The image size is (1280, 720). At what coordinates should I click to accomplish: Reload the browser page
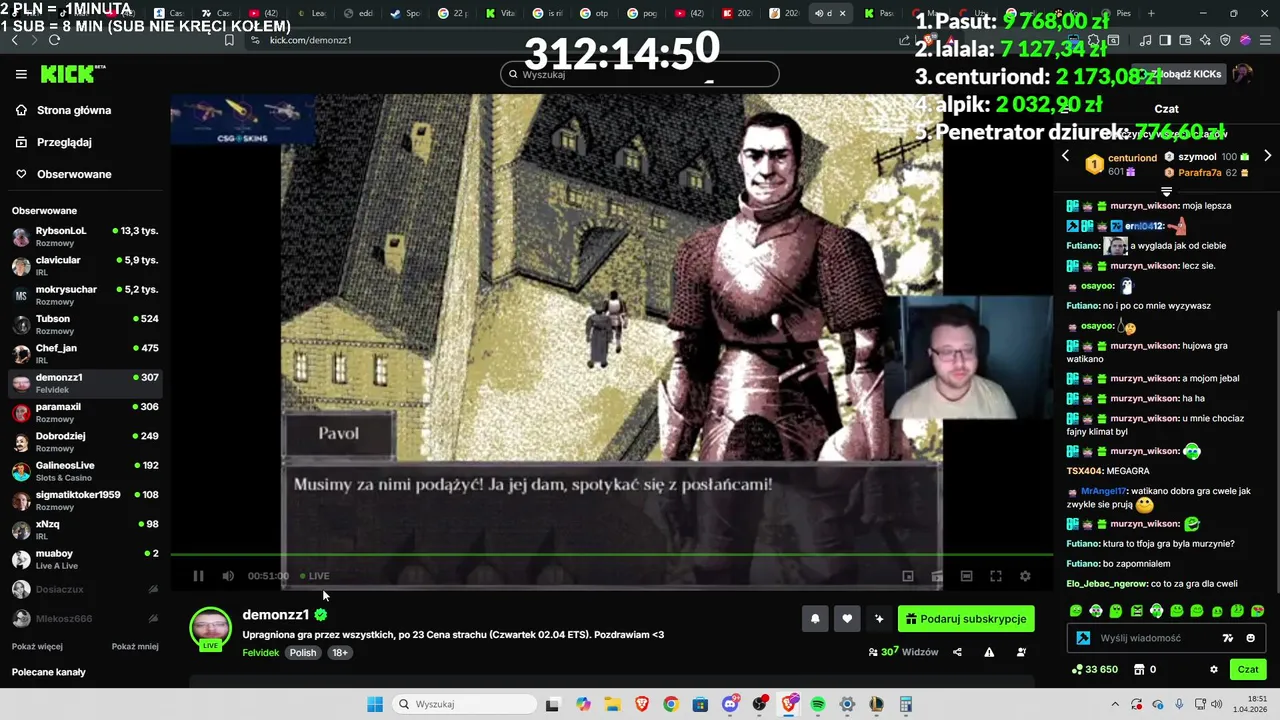click(54, 40)
